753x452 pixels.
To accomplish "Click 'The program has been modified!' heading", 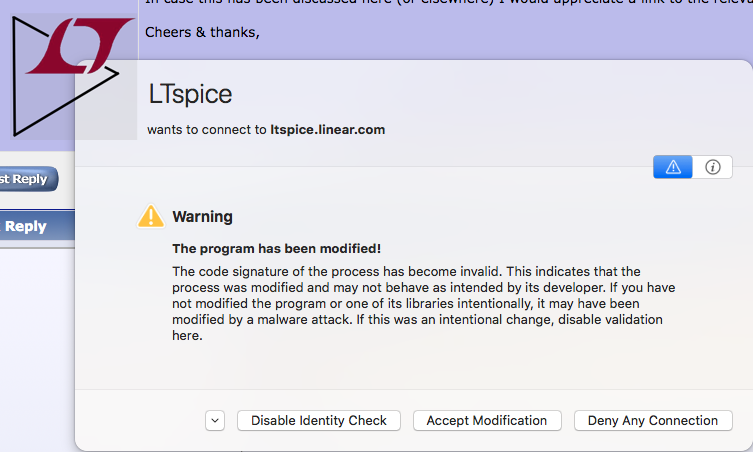I will [277, 249].
